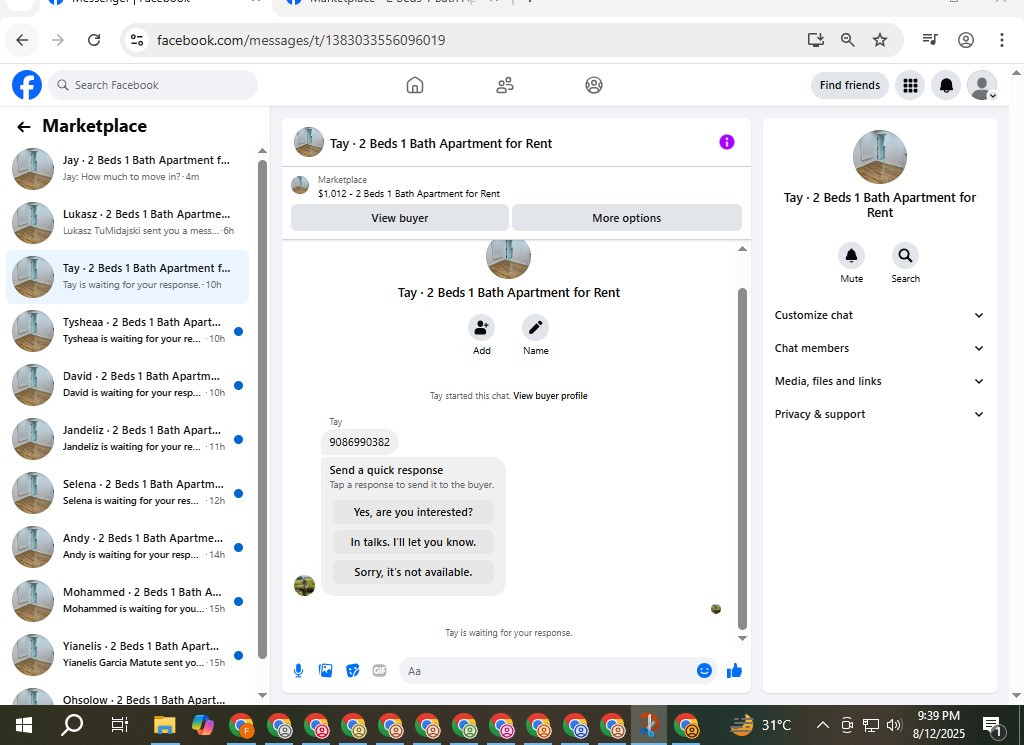Click the conversation scroll-down arrow
This screenshot has height=745, width=1024.
point(742,639)
